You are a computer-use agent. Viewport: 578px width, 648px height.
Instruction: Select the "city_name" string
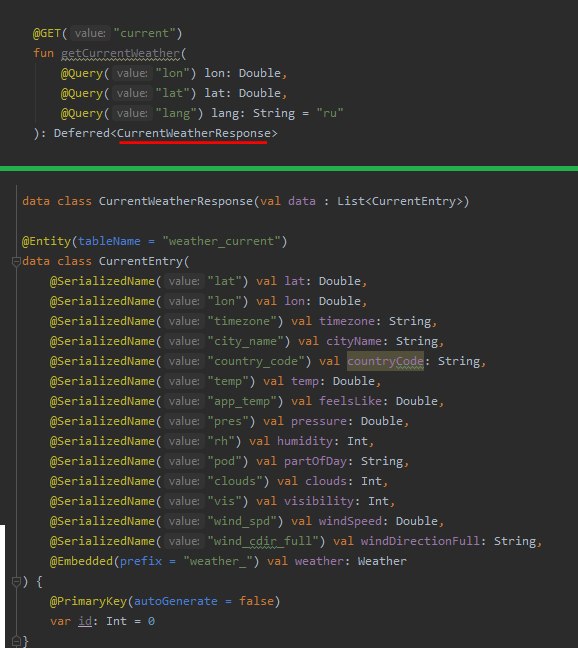245,341
